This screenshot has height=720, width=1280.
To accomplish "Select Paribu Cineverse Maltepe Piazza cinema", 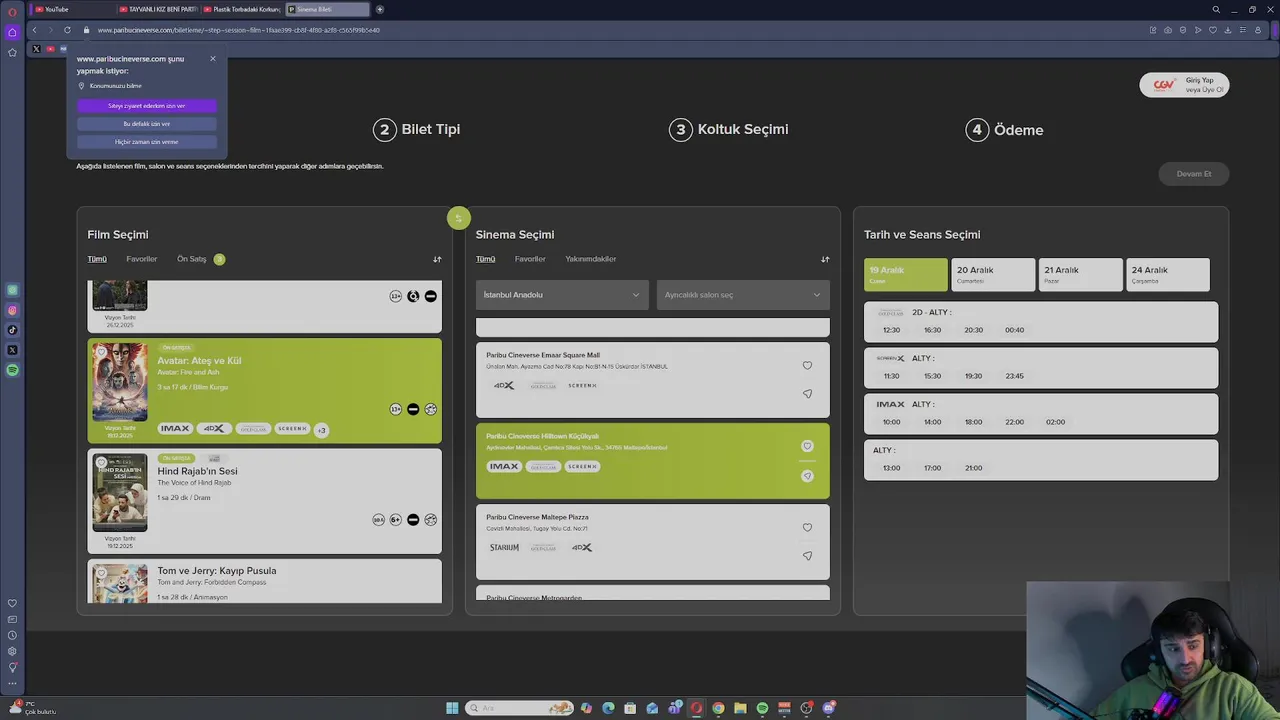I will point(653,541).
